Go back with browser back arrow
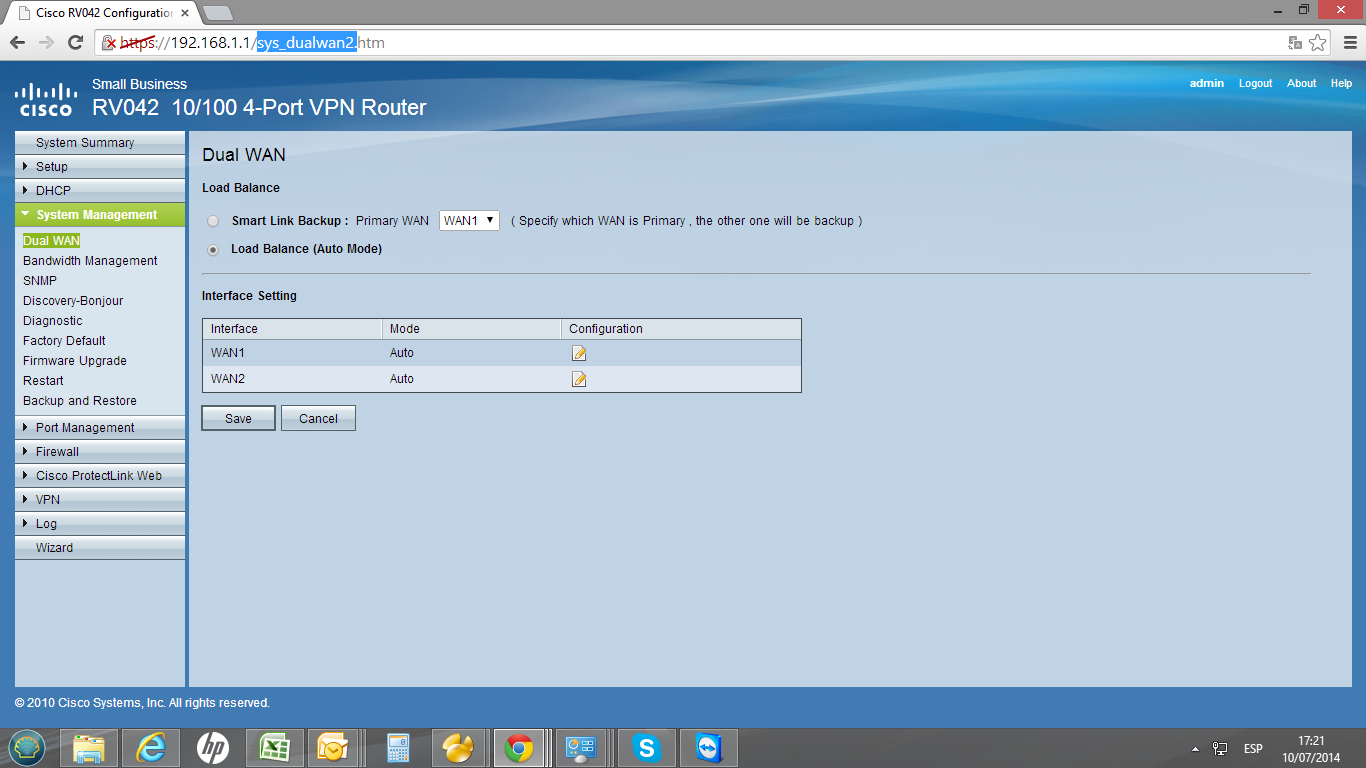 point(17,42)
